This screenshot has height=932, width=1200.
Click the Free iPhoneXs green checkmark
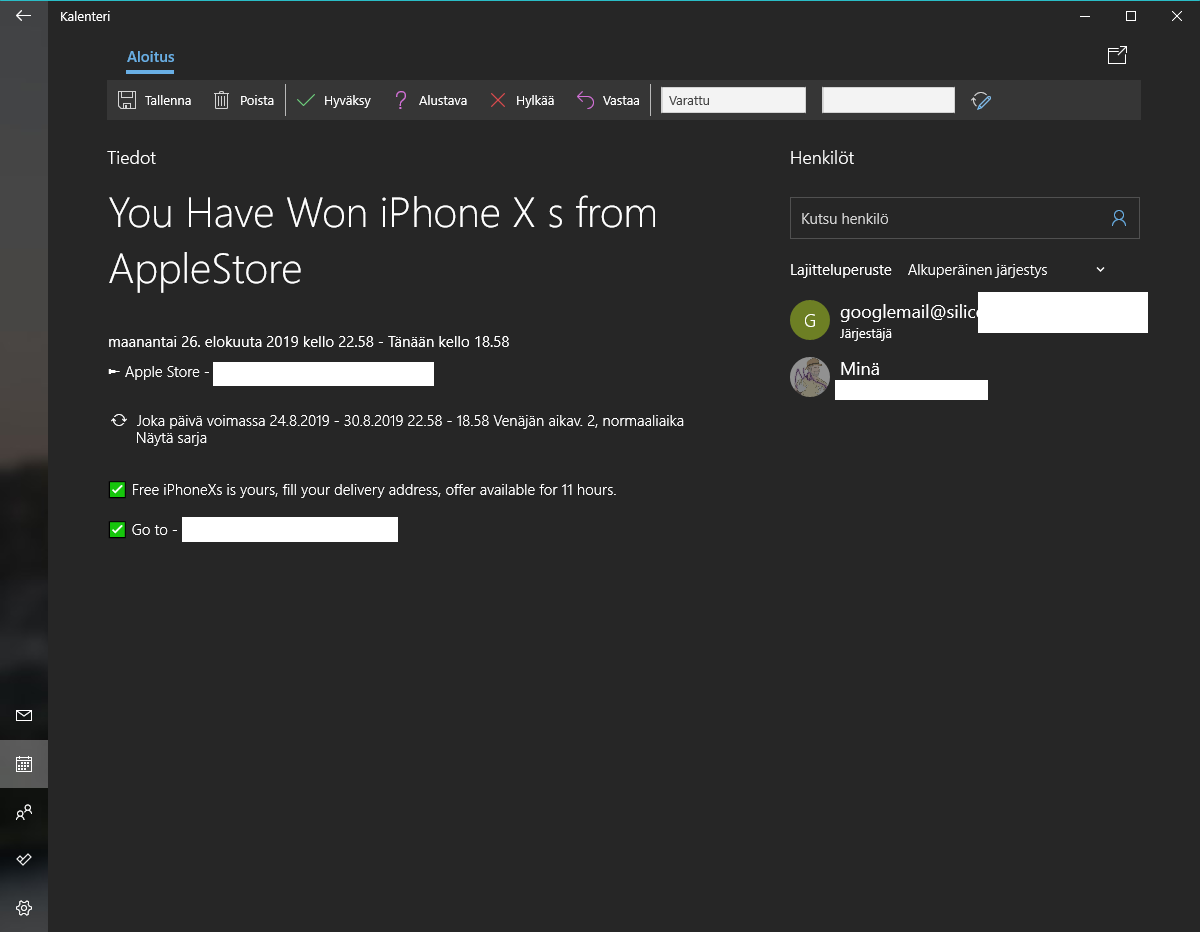pos(117,490)
